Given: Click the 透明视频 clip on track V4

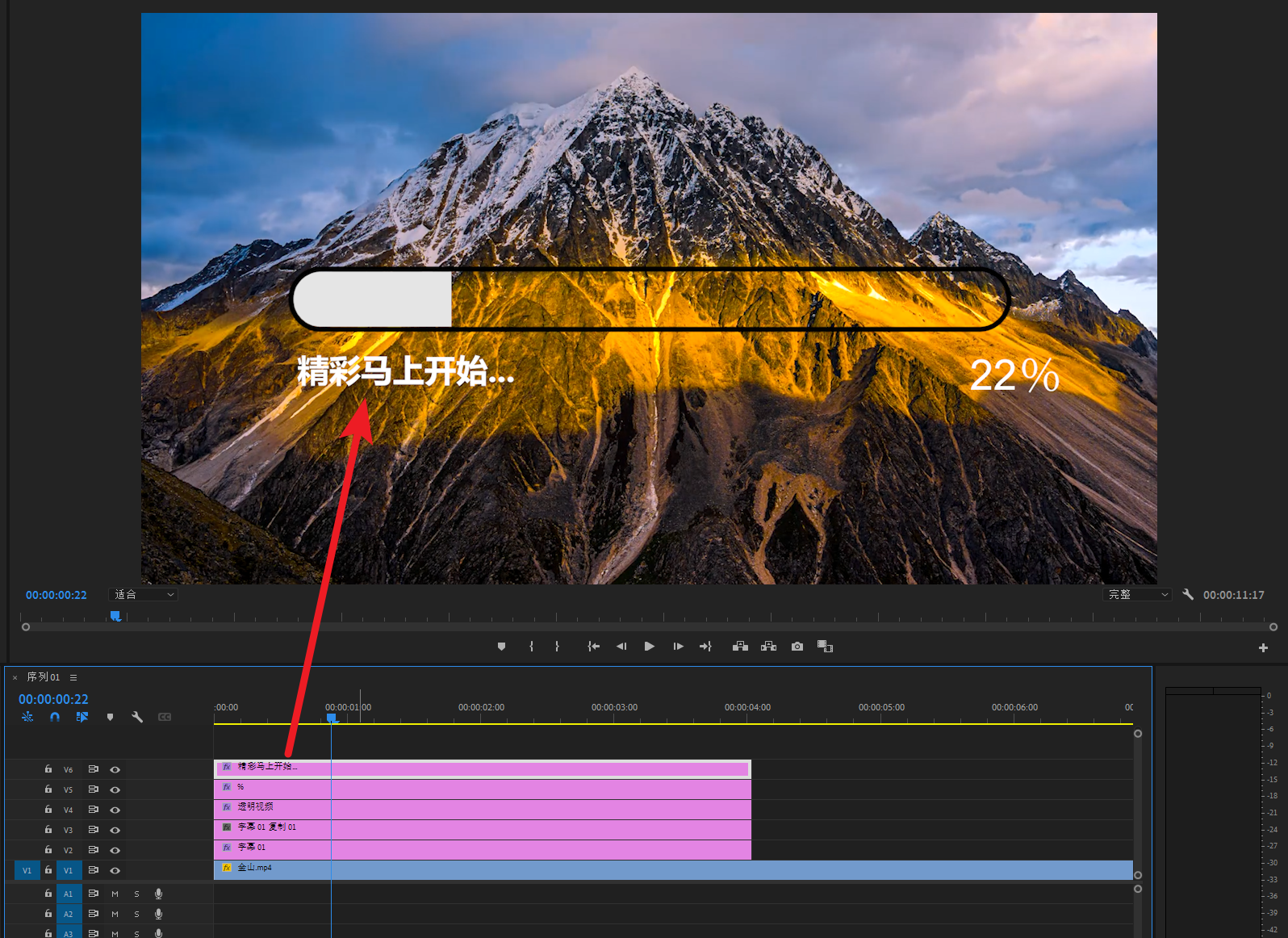Looking at the screenshot, I should click(484, 810).
